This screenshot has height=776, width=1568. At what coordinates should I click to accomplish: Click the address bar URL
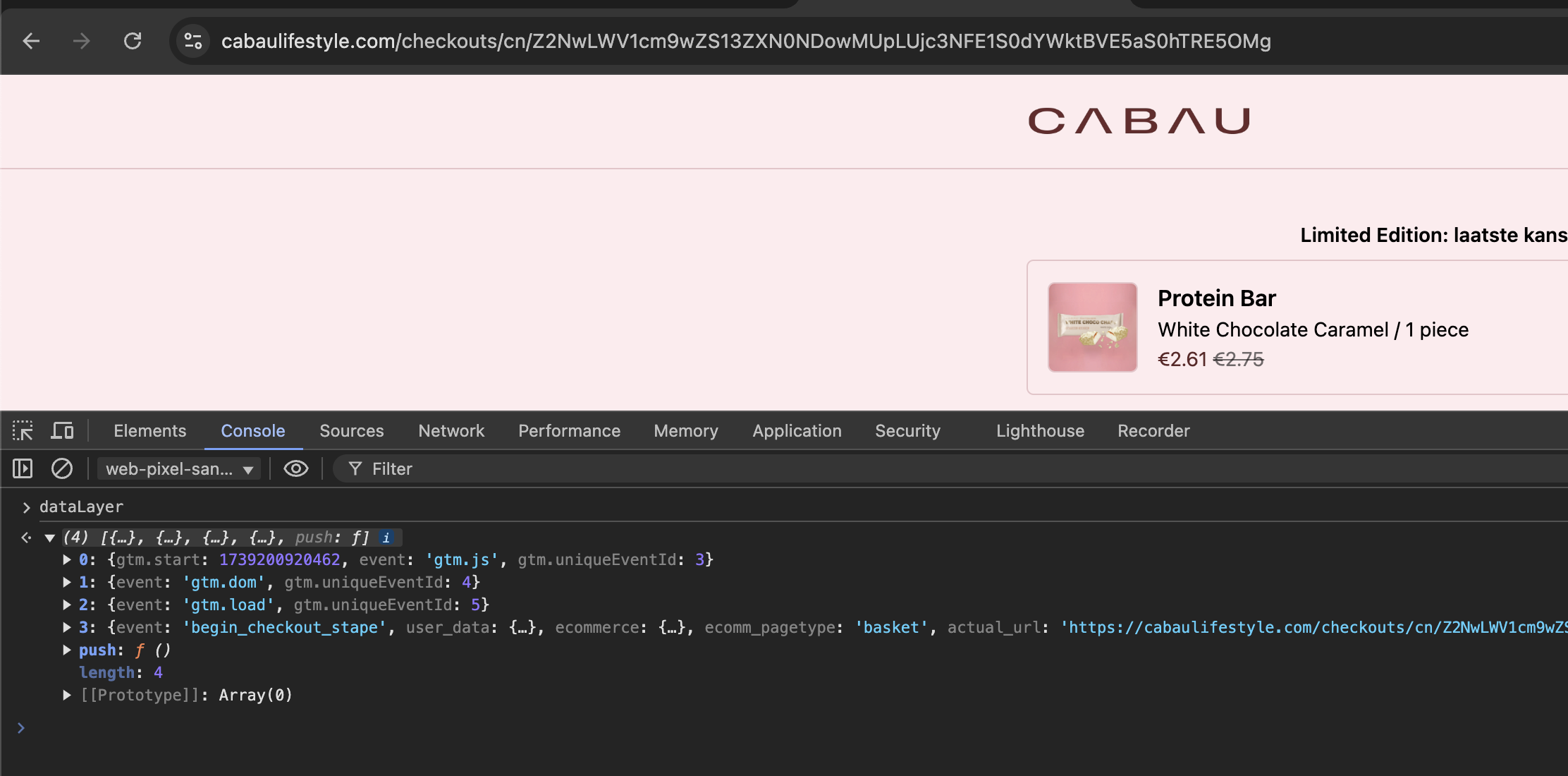(746, 41)
